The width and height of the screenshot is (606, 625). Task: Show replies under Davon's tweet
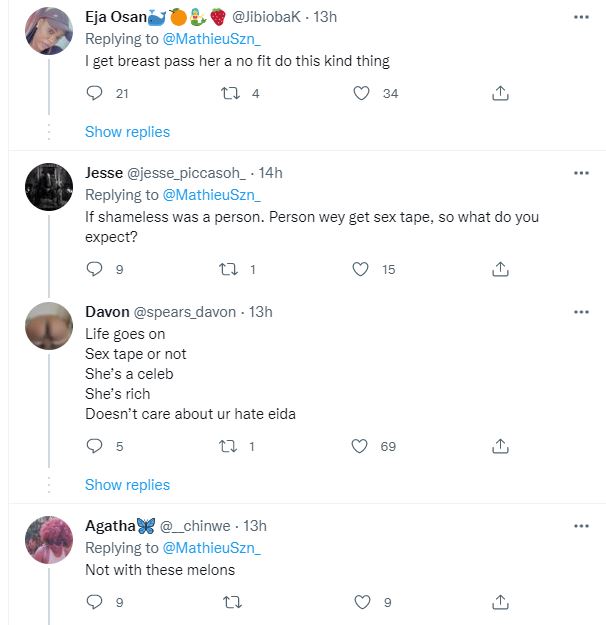click(x=127, y=485)
